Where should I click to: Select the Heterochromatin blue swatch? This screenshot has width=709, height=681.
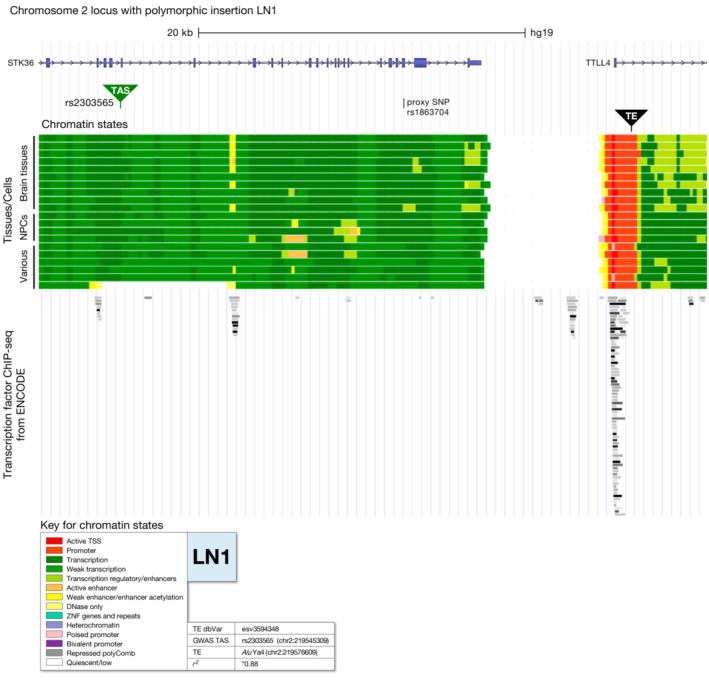click(x=54, y=625)
